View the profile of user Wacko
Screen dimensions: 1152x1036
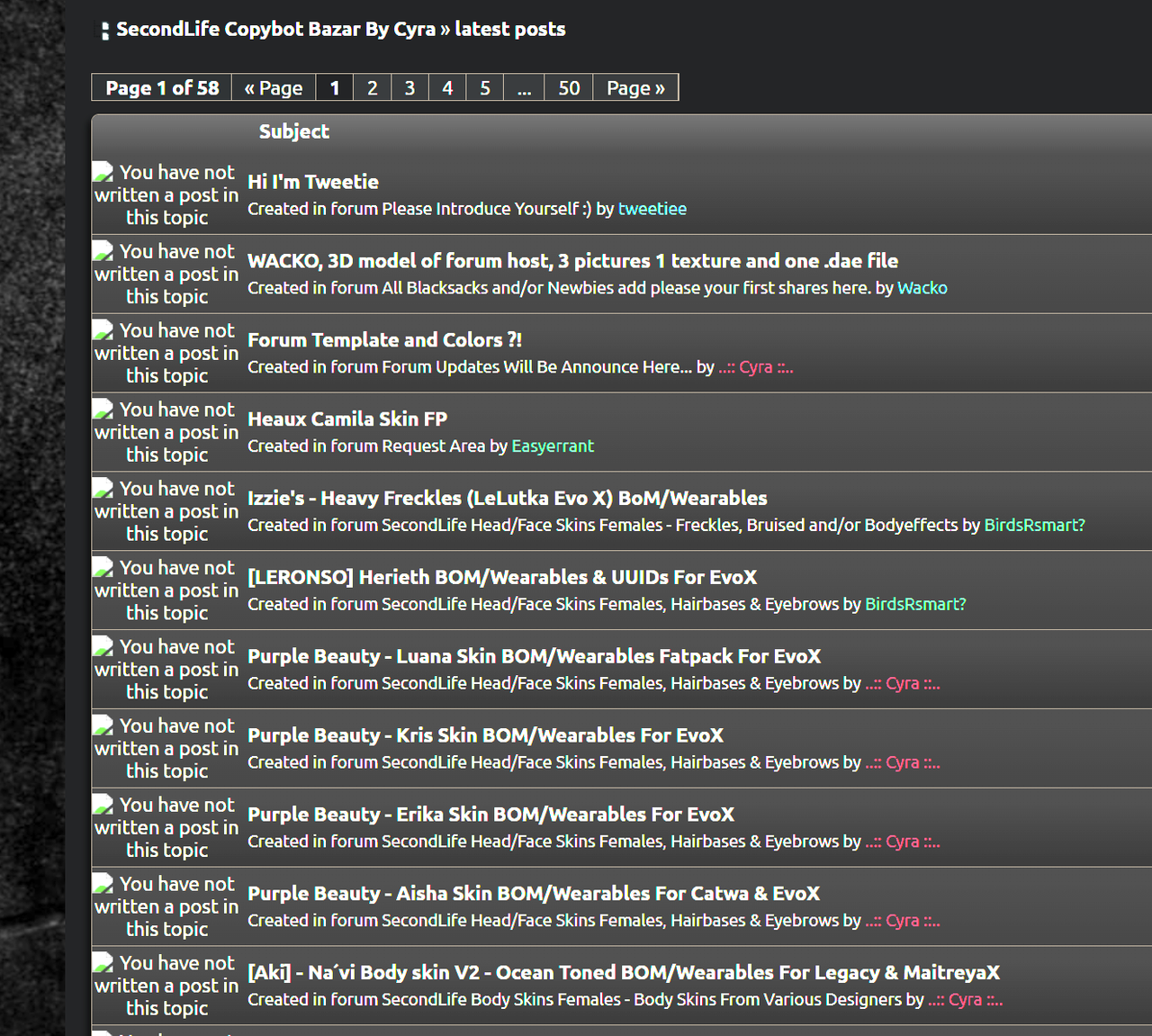[922, 288]
